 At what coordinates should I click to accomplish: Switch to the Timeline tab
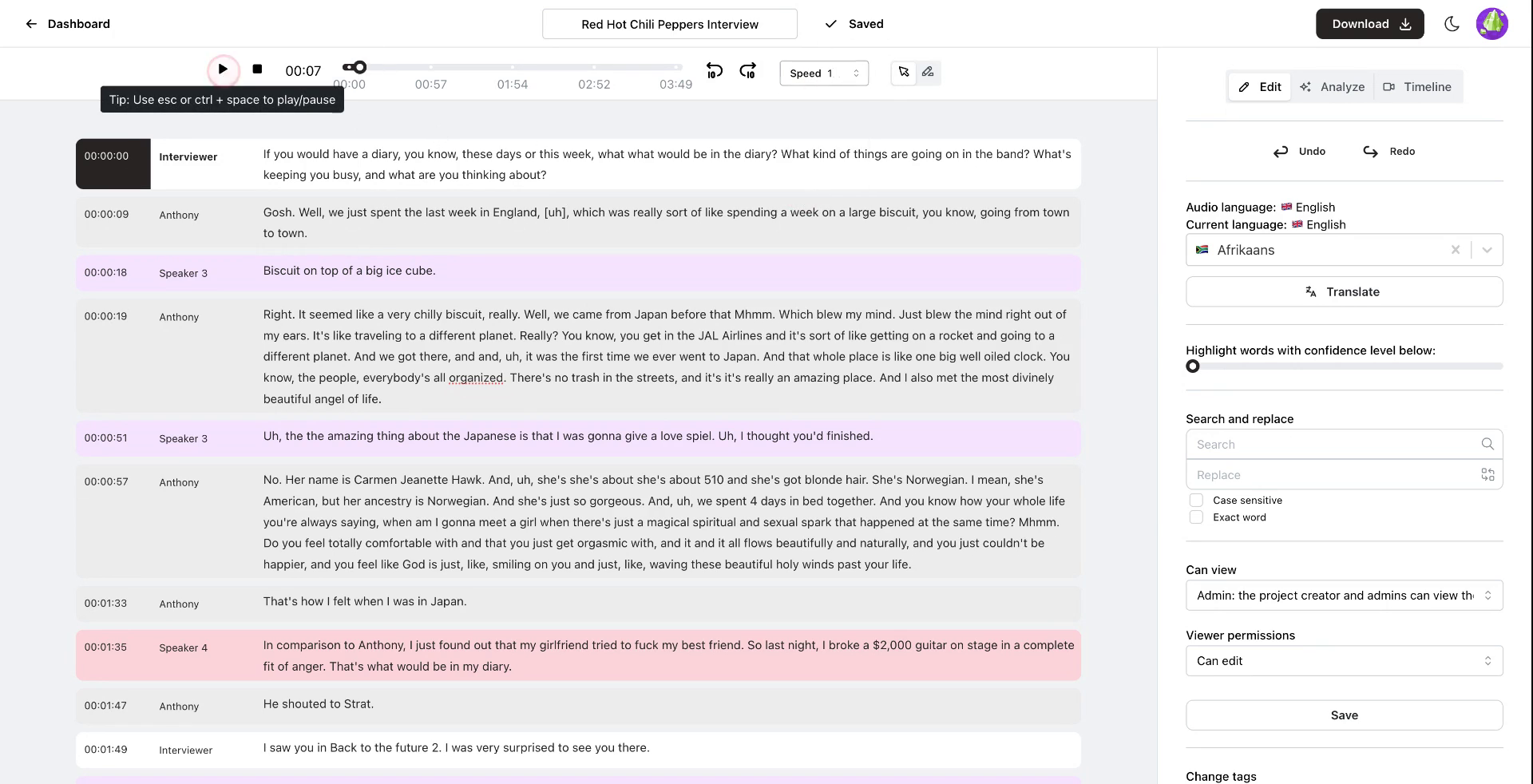[1417, 87]
